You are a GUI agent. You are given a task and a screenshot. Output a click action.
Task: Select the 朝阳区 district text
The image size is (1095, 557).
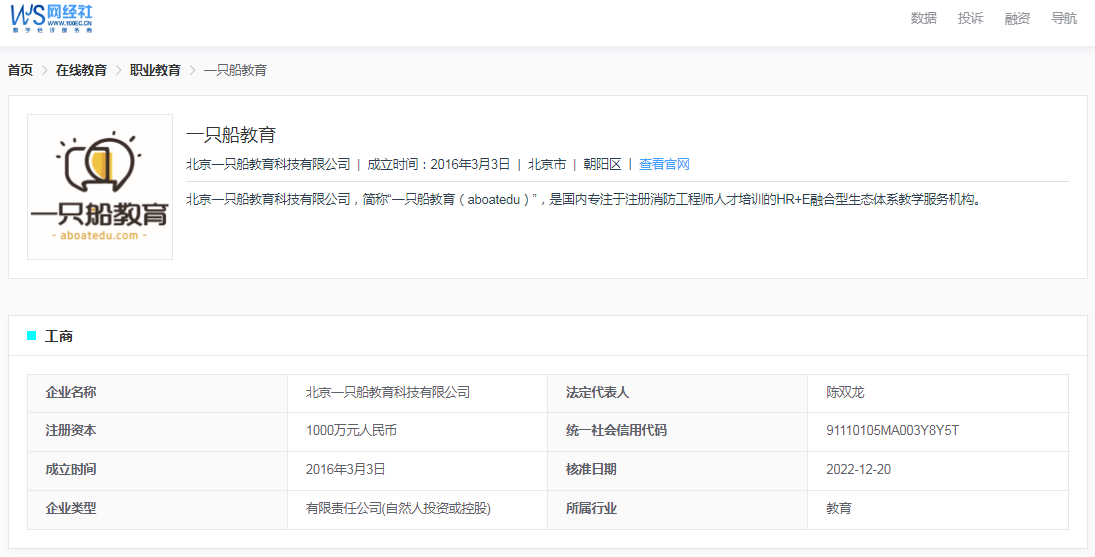(603, 165)
